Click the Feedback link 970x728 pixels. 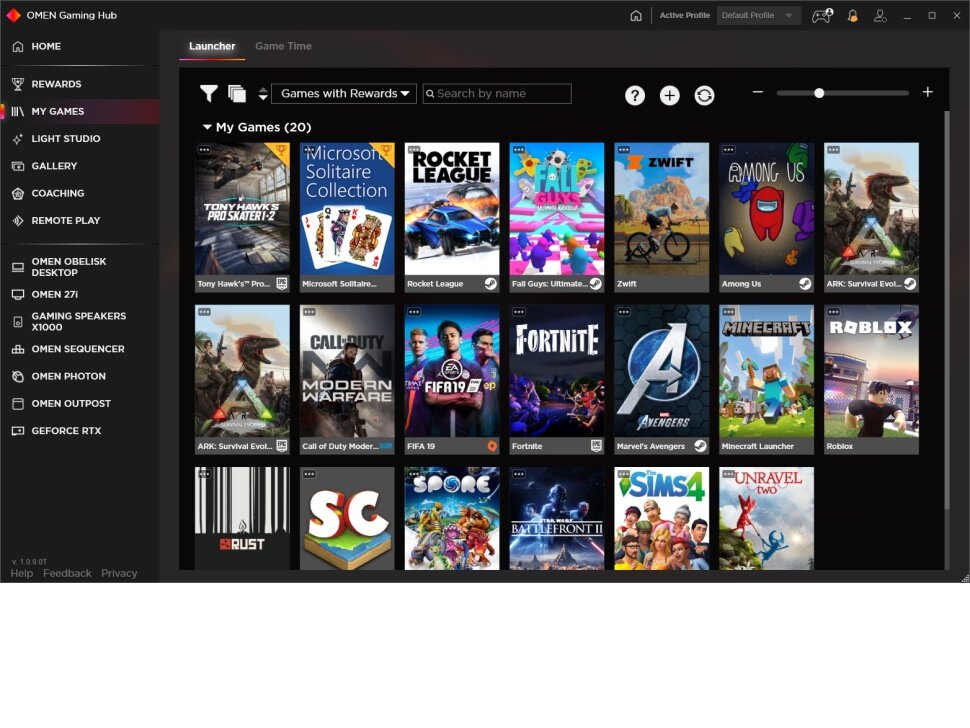click(67, 573)
